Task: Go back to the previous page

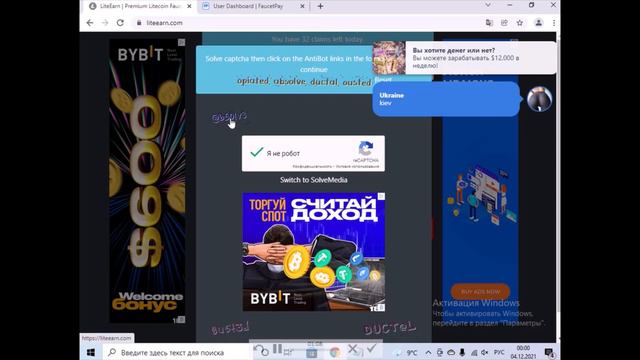Action: click(x=90, y=23)
